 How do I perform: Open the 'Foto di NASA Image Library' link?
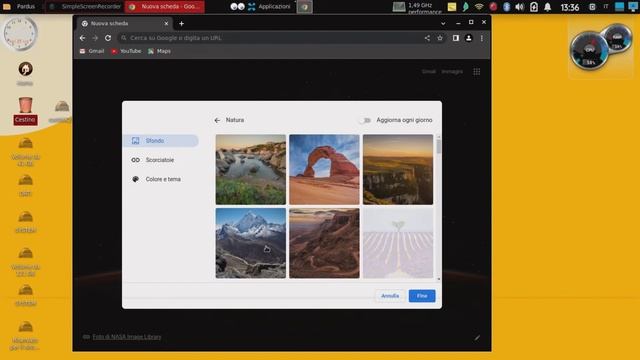(127, 337)
